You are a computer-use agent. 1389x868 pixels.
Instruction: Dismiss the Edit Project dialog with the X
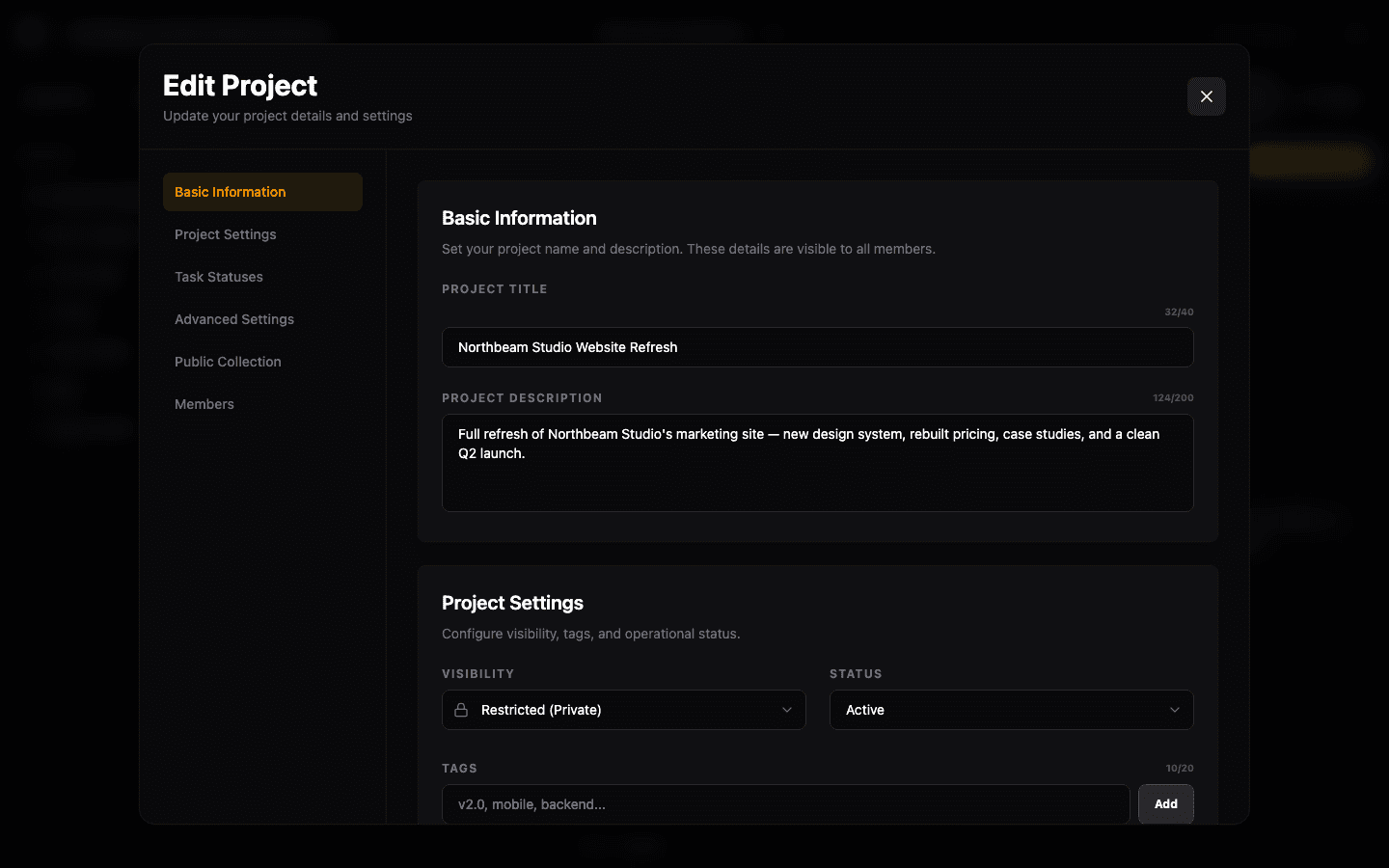tap(1206, 96)
